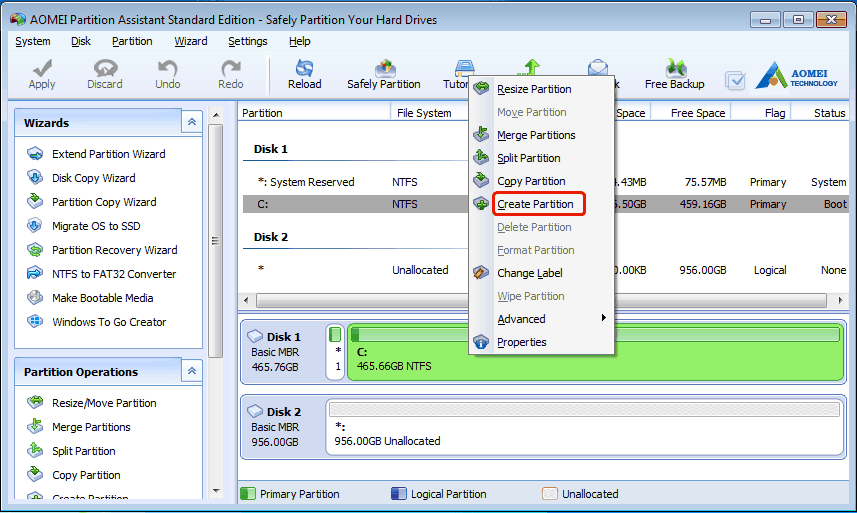Select Merge Partitions in the Partition Operations panel
This screenshot has height=513, width=857.
pos(91,427)
